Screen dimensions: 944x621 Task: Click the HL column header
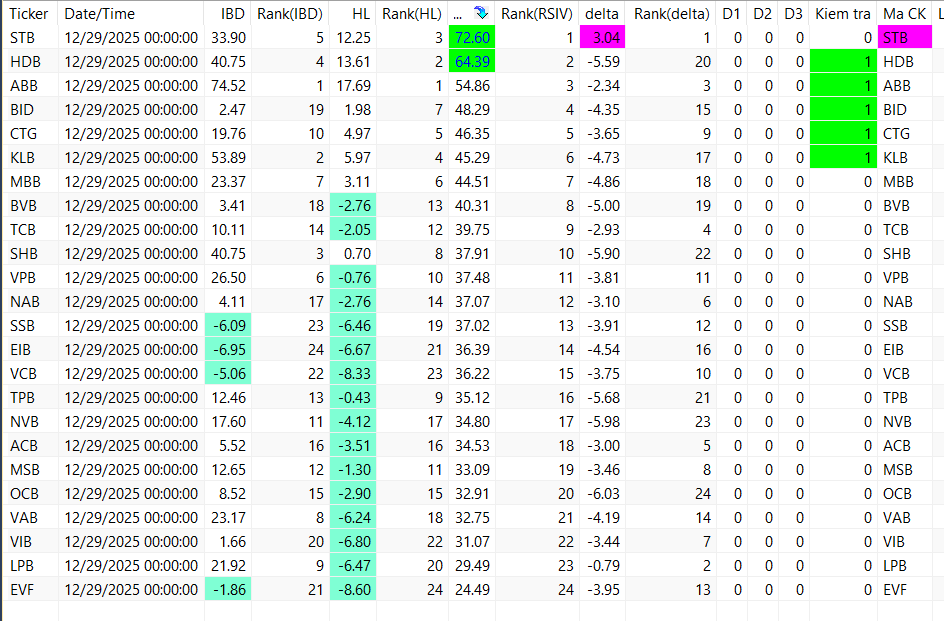click(x=353, y=13)
